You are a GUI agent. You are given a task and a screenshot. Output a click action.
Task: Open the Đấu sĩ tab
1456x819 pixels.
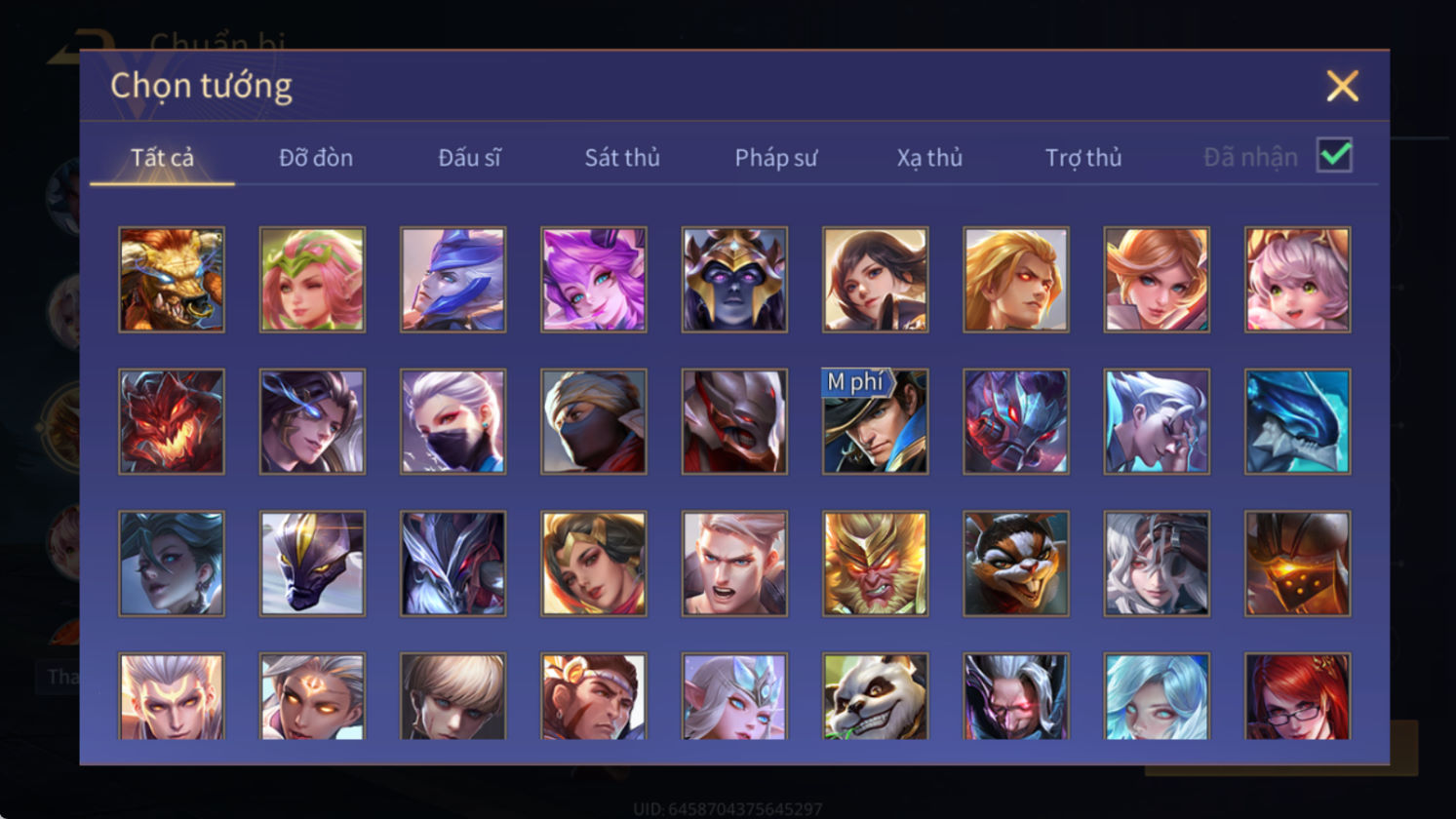coord(469,157)
